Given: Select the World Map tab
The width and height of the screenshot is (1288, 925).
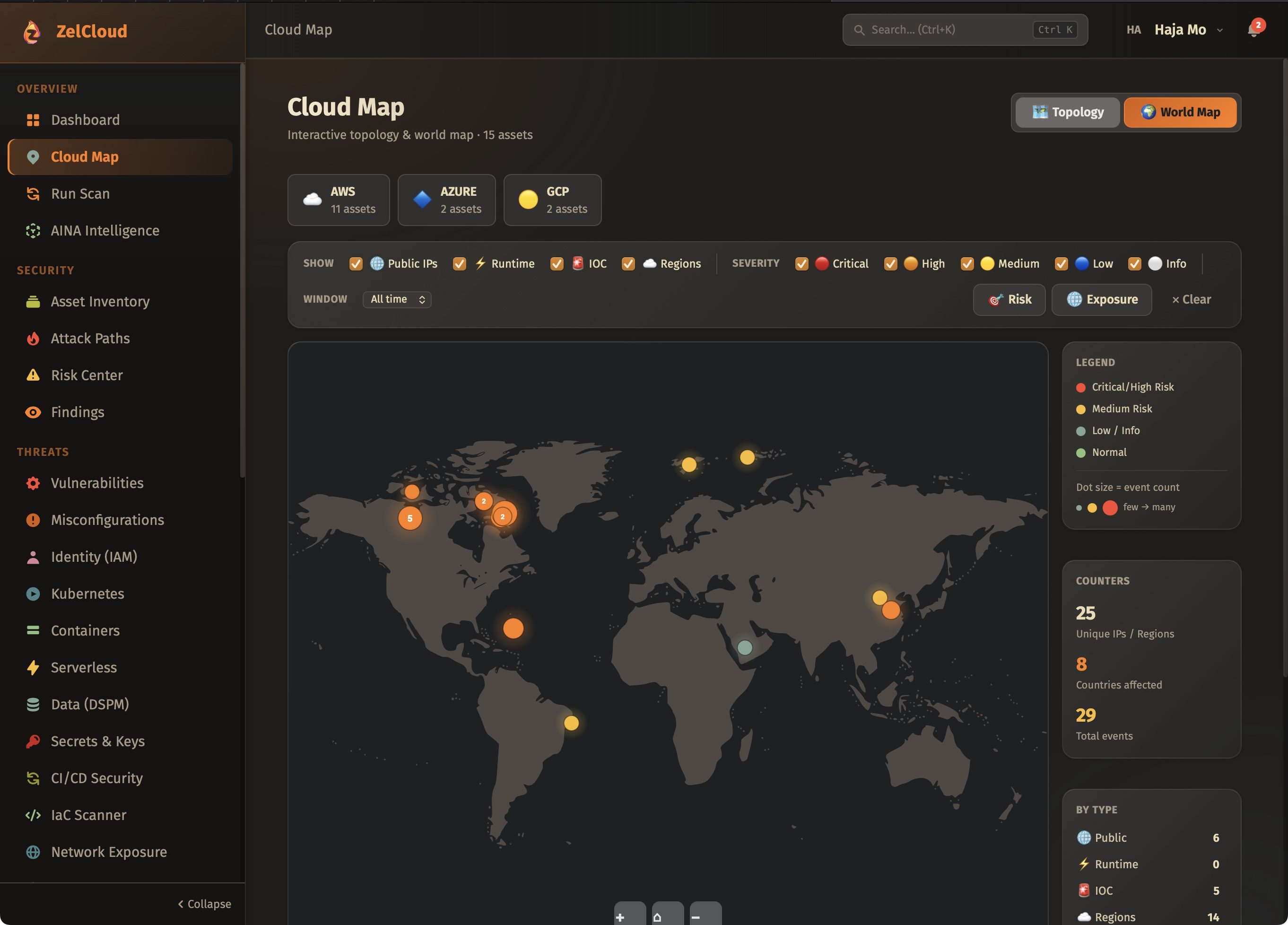Looking at the screenshot, I should [x=1180, y=112].
